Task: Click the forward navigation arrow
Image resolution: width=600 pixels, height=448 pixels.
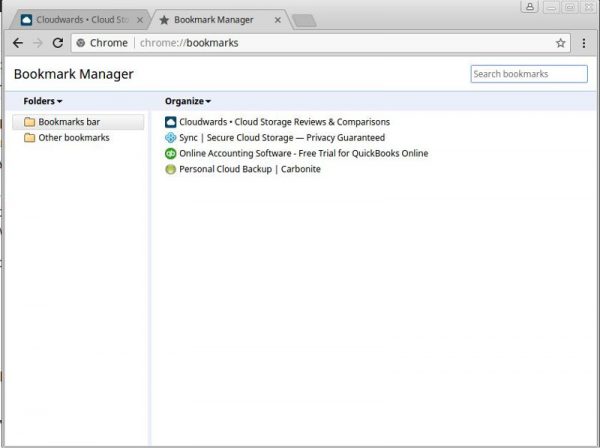Action: click(38, 43)
